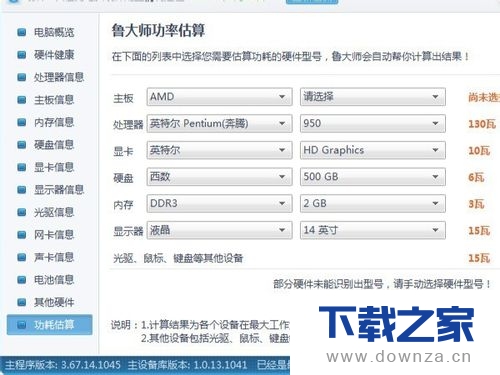This screenshot has height=375, width=500.
Task: Click the 主设备库版本 1.0.13.1041 status text
Action: pyautogui.click(x=187, y=365)
